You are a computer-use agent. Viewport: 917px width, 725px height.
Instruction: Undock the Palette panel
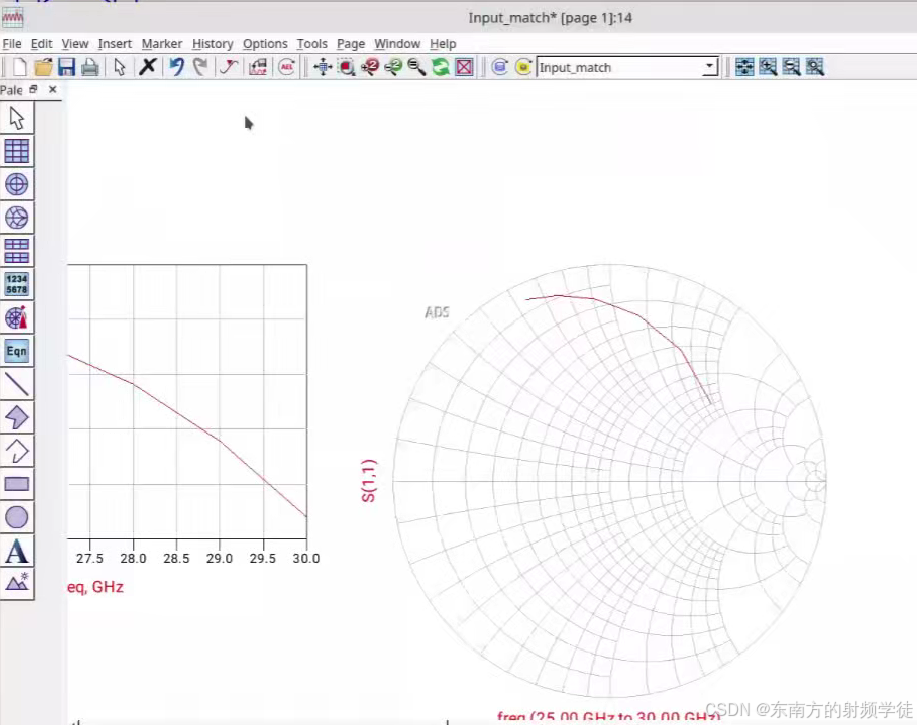pyautogui.click(x=33, y=89)
